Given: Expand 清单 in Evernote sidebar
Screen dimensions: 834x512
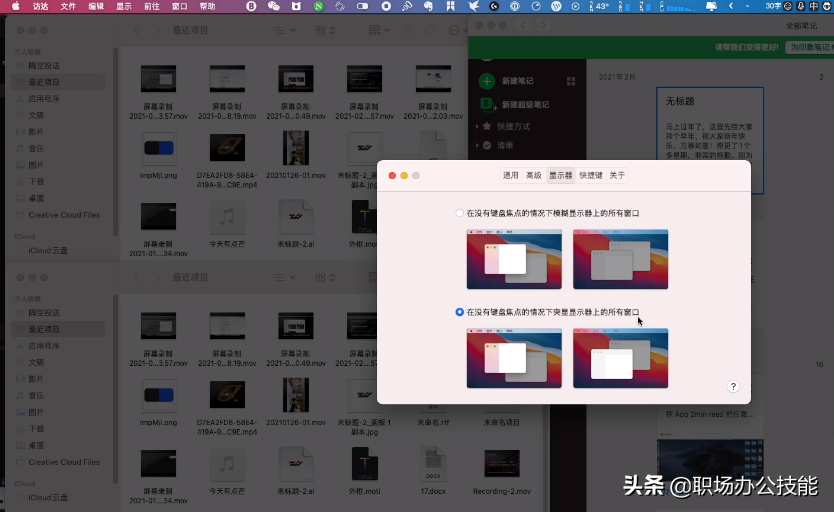Looking at the screenshot, I should coord(477,145).
